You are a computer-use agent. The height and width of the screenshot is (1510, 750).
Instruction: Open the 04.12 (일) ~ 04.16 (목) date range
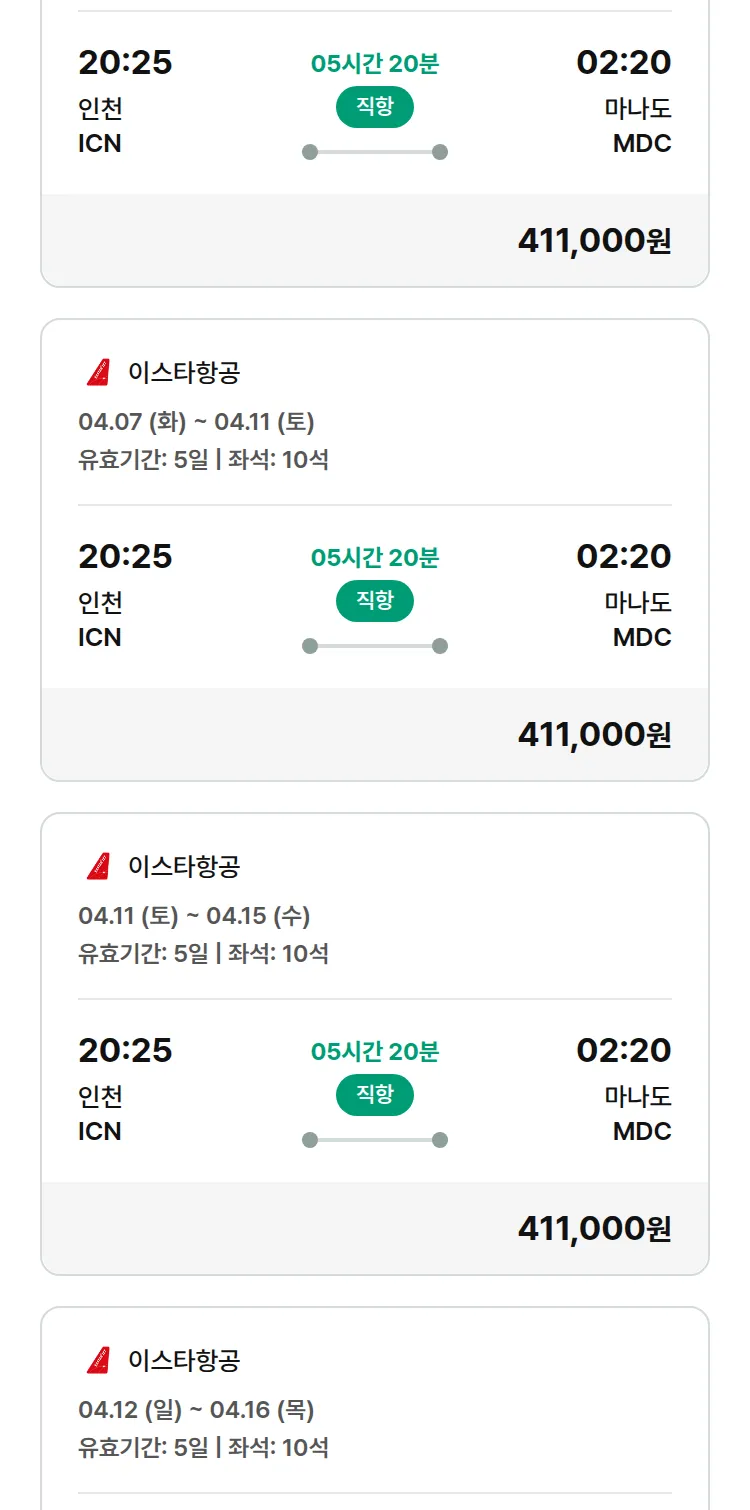tap(196, 1410)
